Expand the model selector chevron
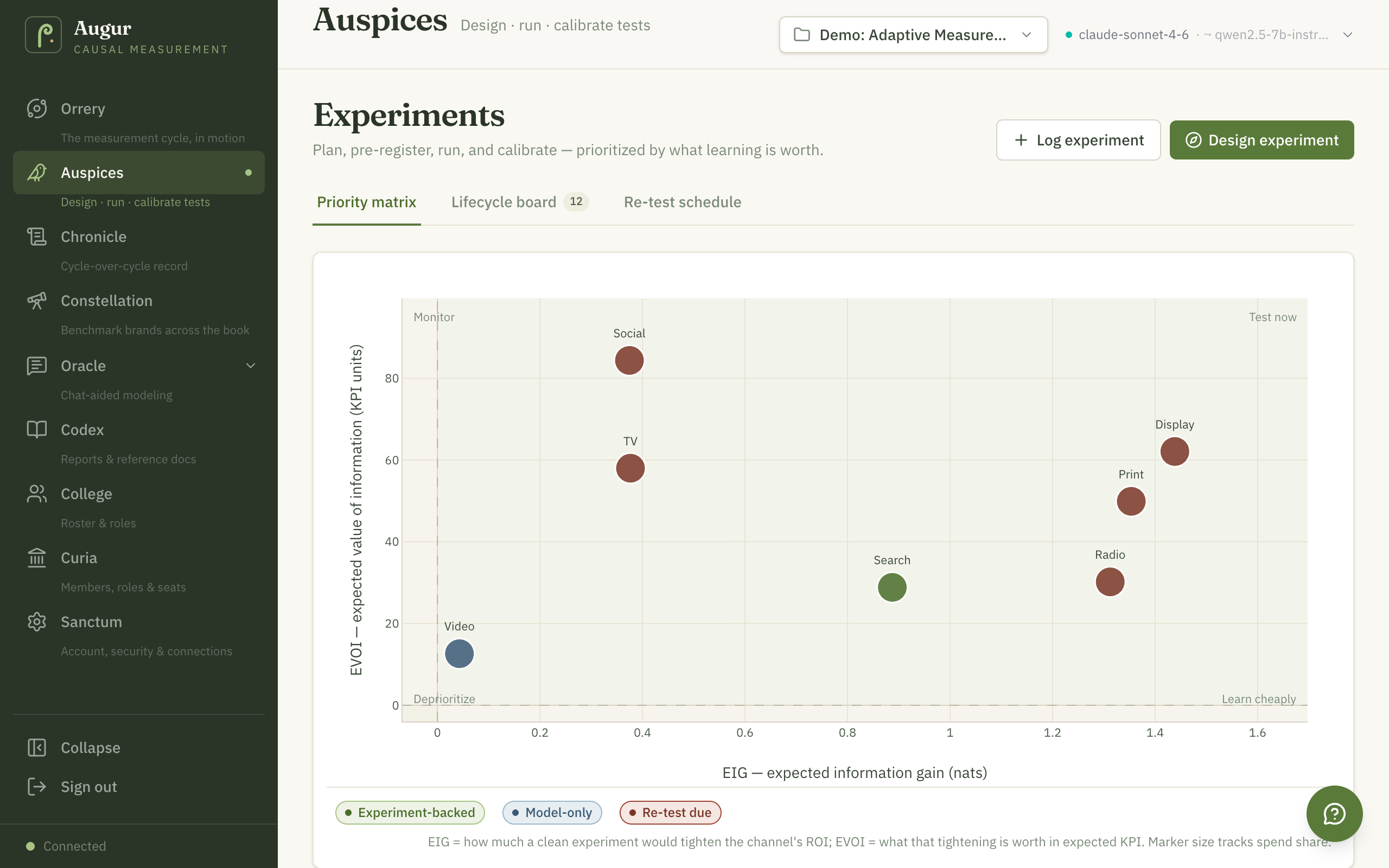 tap(1348, 35)
